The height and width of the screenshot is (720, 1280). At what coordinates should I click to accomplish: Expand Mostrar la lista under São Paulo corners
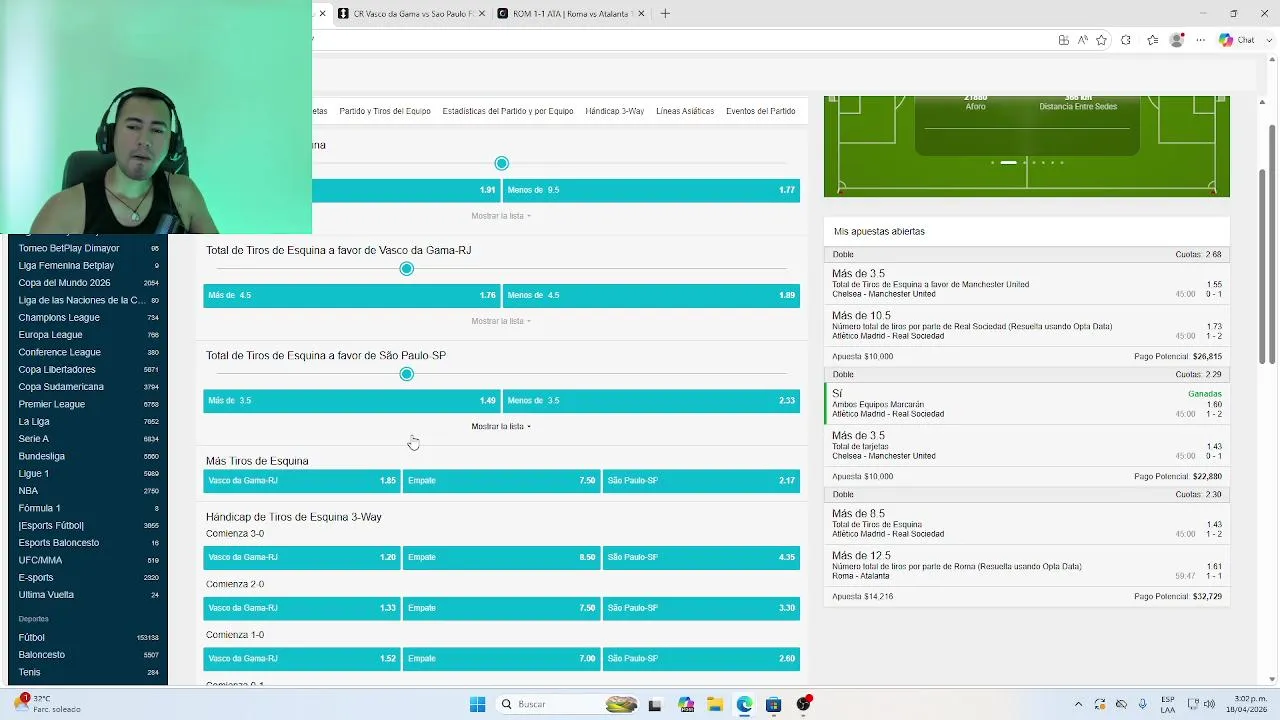501,426
